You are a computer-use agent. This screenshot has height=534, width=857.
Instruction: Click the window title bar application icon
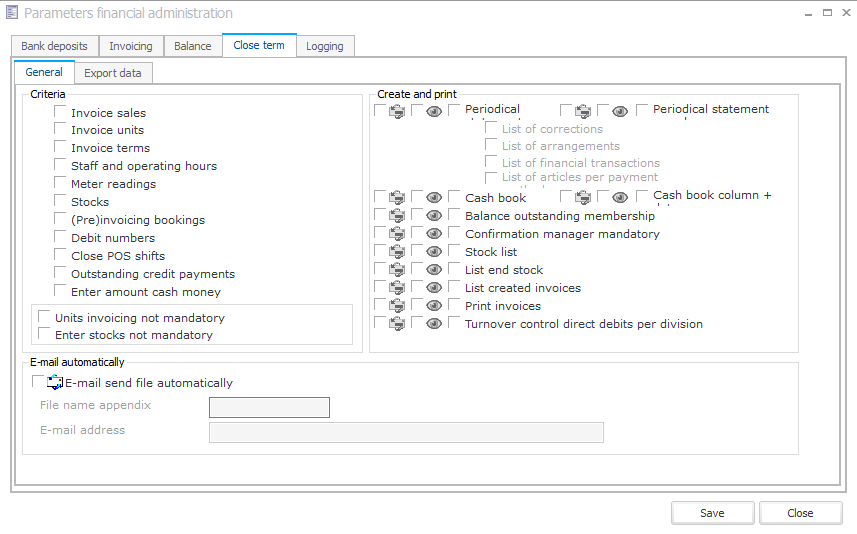tap(12, 13)
